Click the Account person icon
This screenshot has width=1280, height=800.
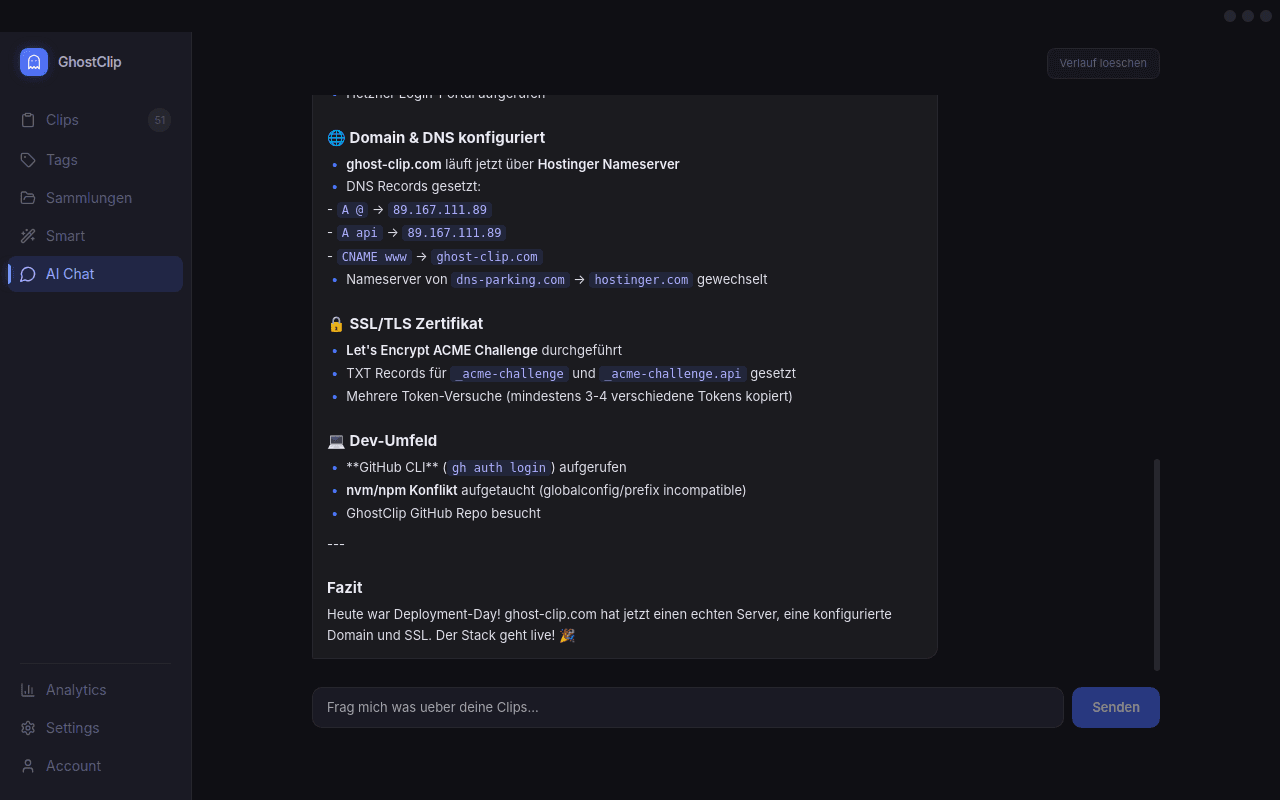(28, 766)
